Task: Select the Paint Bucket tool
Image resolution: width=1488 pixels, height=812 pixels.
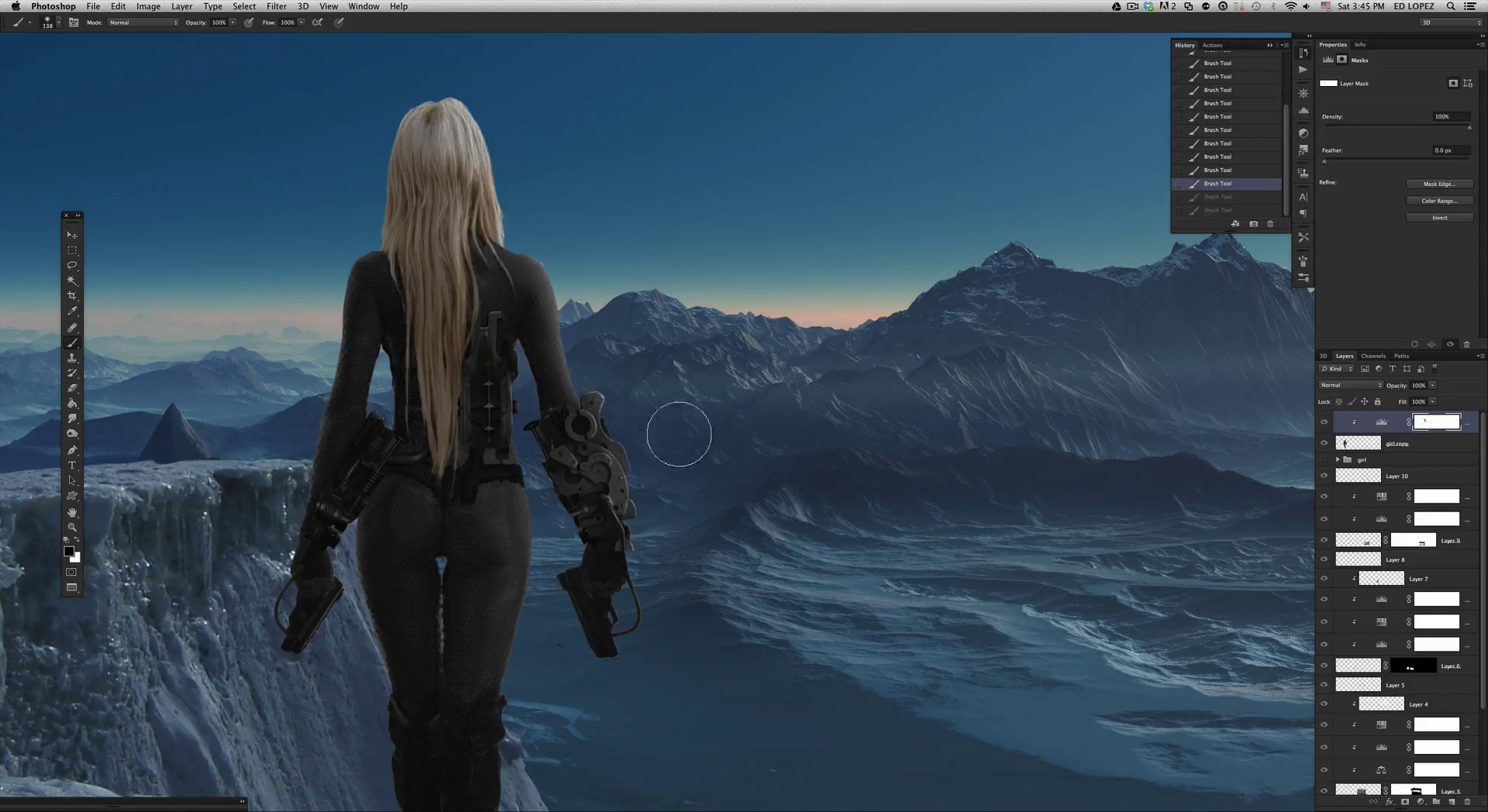Action: [72, 404]
